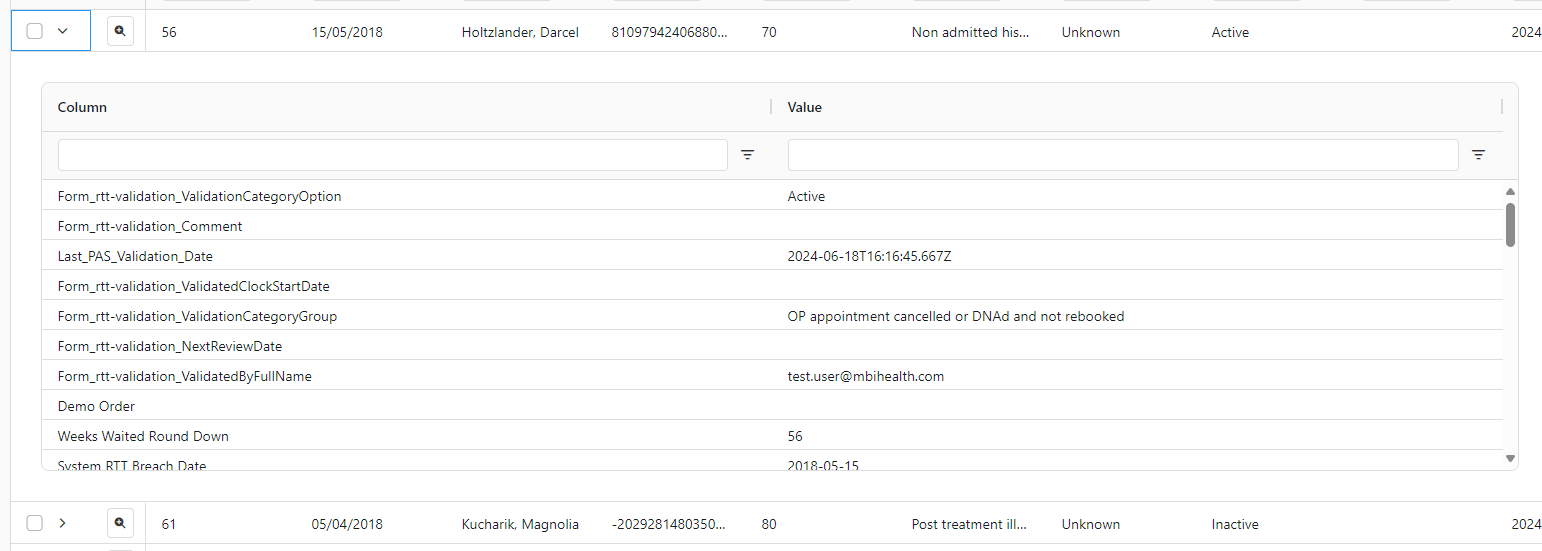Expand the Kucharik, Magnolia row details
The height and width of the screenshot is (551, 1542).
coord(63,523)
